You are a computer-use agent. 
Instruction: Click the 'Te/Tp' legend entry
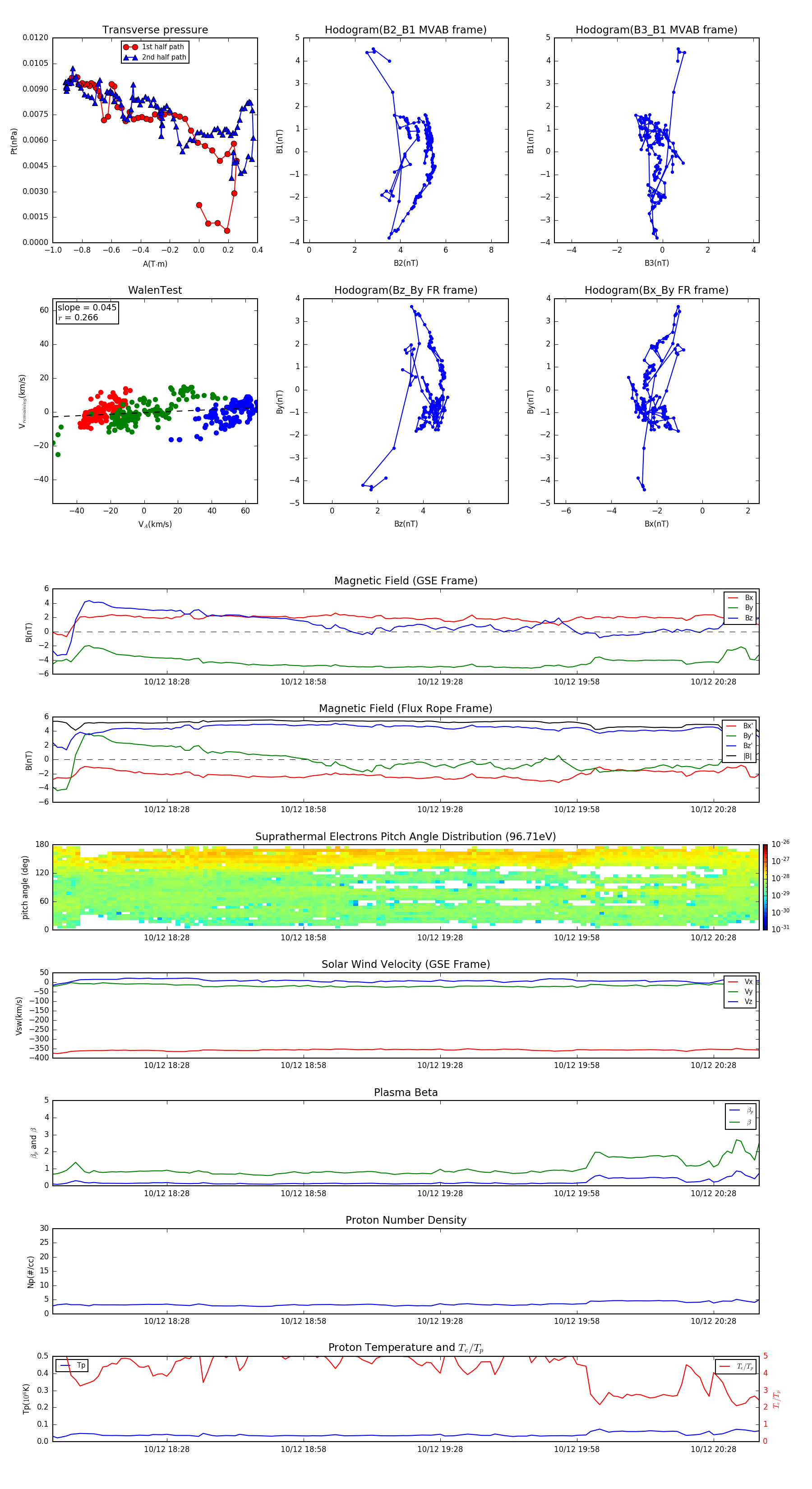737,1366
